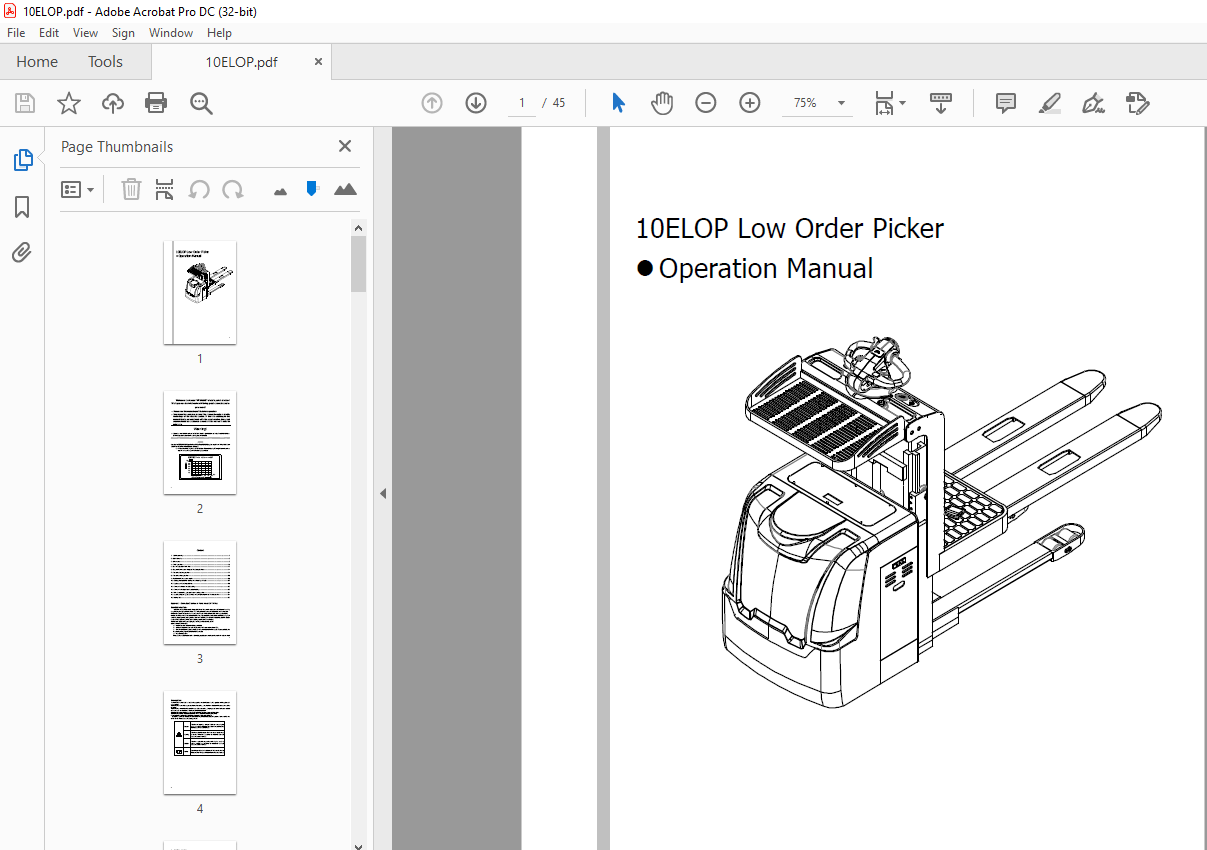The height and width of the screenshot is (850, 1207).
Task: Open the Help menu
Action: tap(219, 33)
